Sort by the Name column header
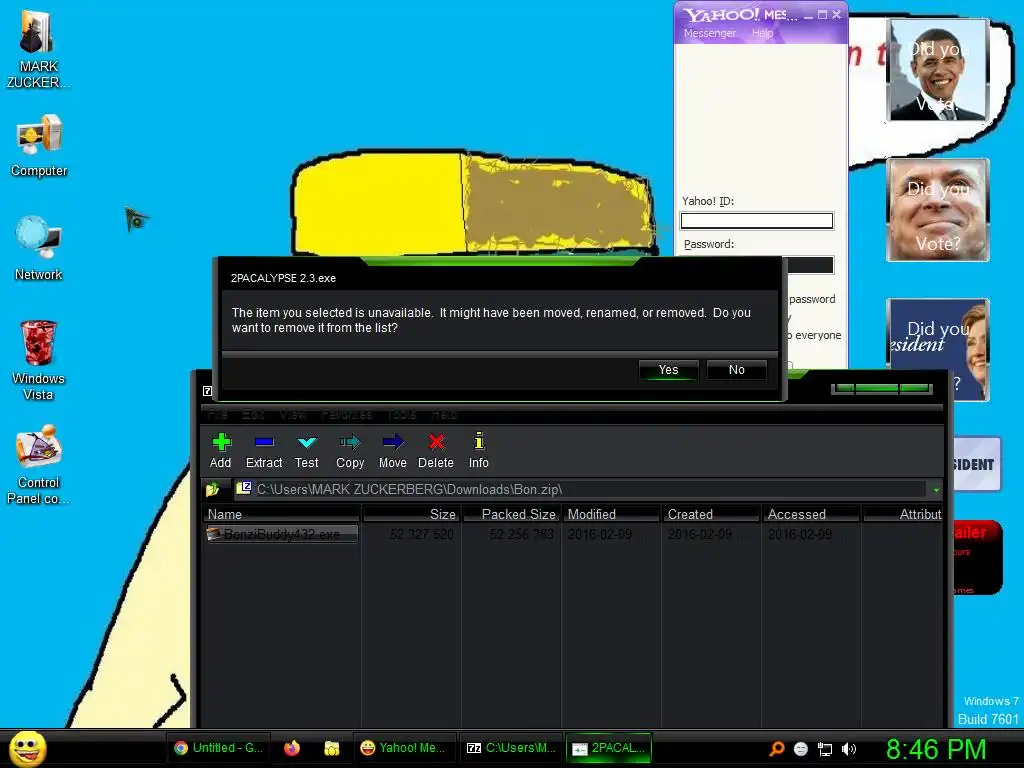Viewport: 1024px width, 768px height. (281, 514)
